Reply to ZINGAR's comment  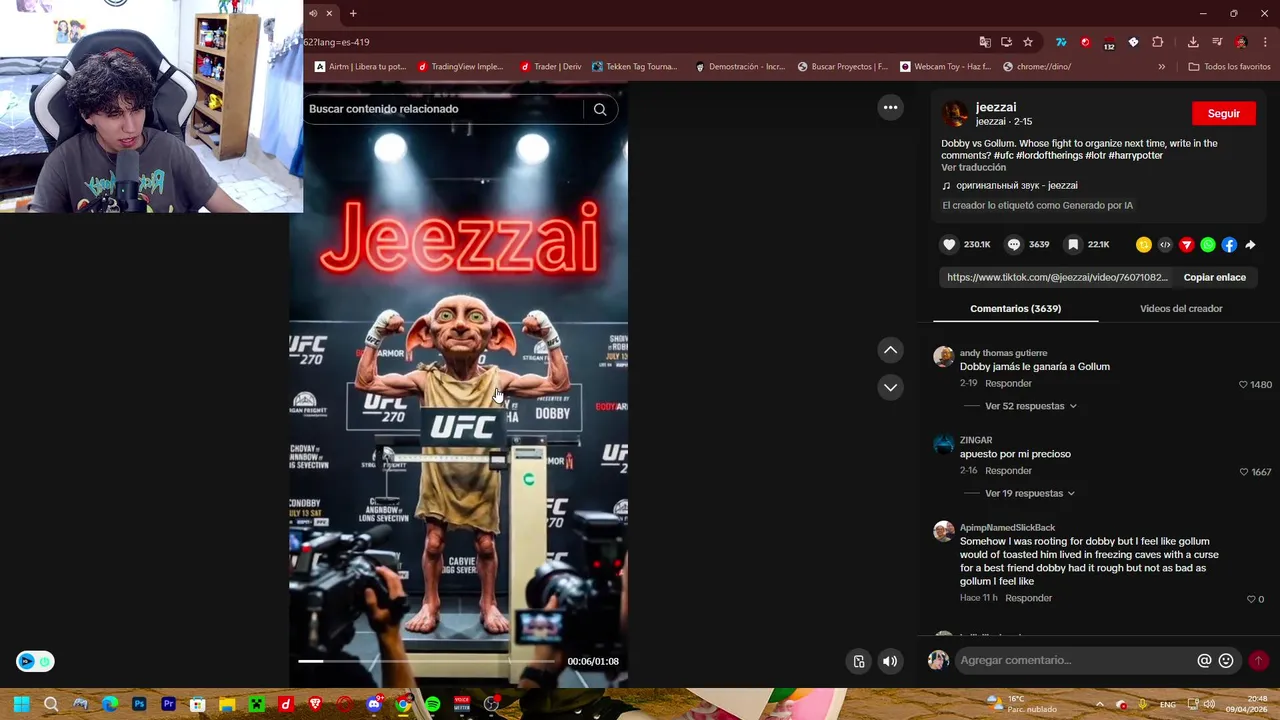tap(1008, 470)
